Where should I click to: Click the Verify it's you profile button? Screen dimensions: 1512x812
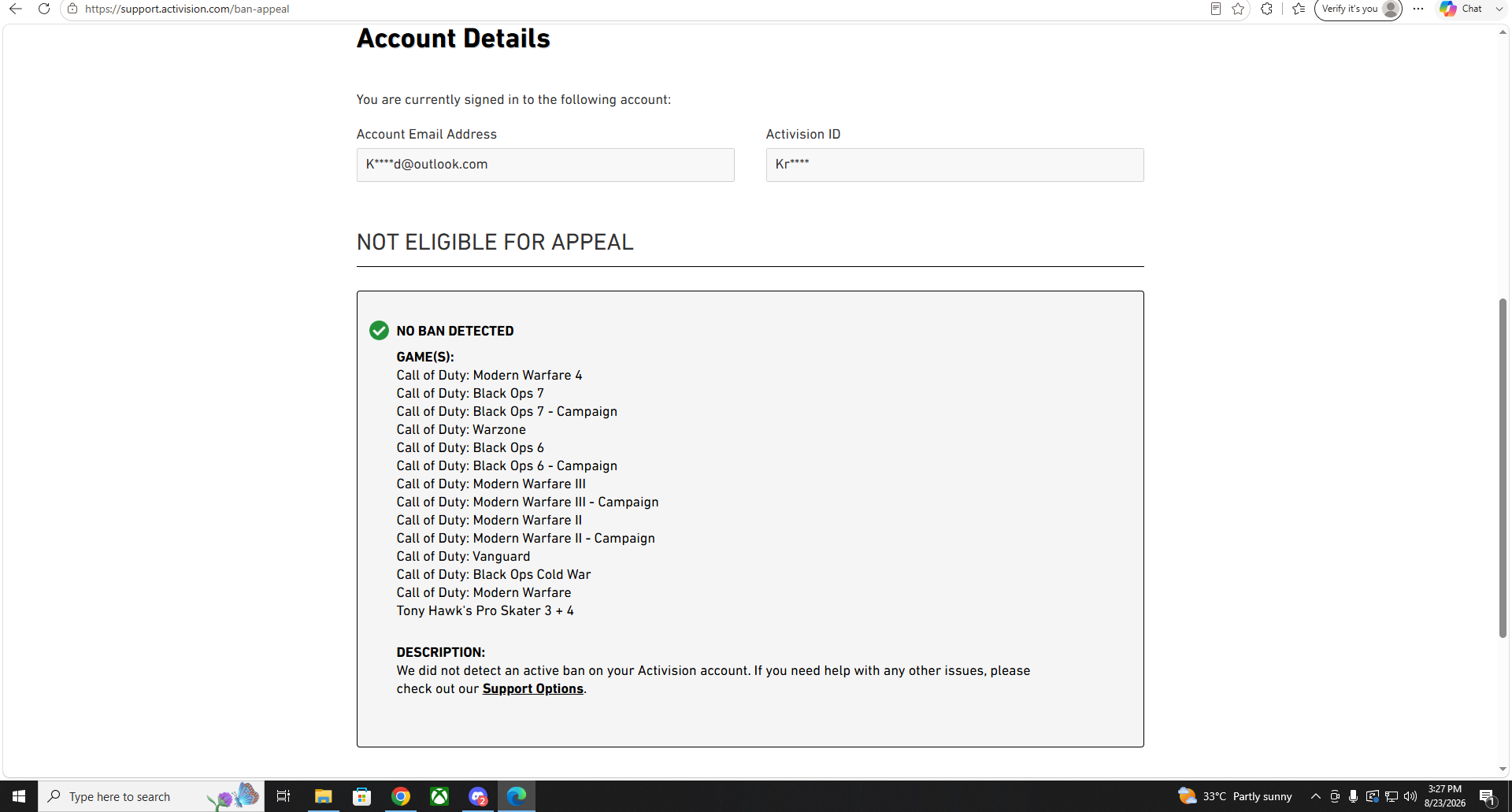[1358, 9]
